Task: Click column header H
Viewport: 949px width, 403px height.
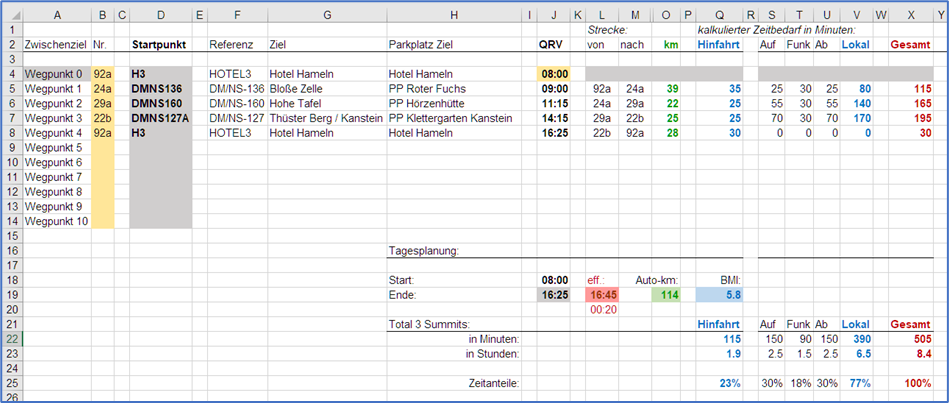Action: pos(454,14)
